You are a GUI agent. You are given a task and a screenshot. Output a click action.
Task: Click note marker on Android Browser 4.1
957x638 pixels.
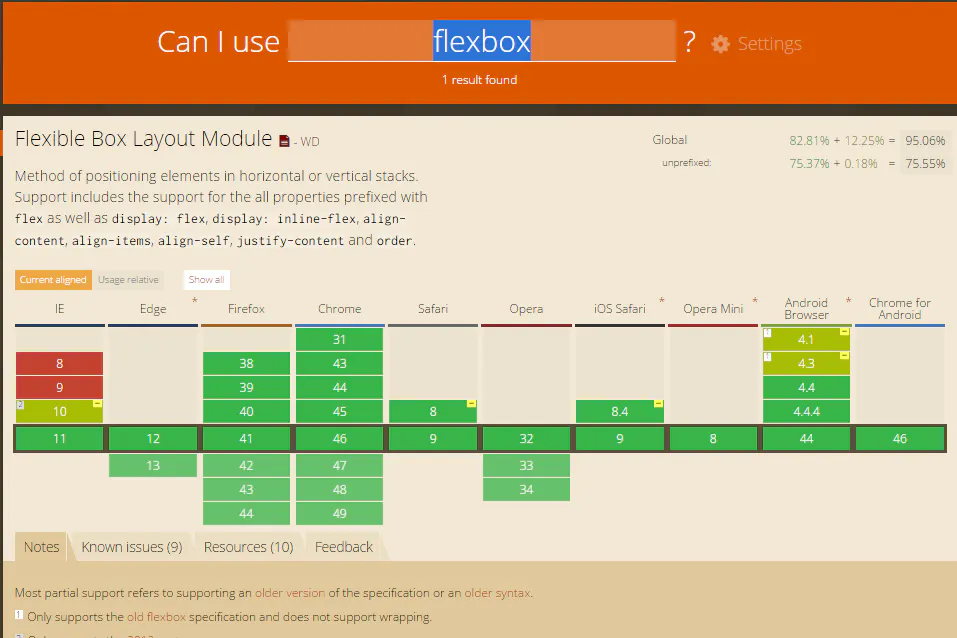[x=768, y=333]
